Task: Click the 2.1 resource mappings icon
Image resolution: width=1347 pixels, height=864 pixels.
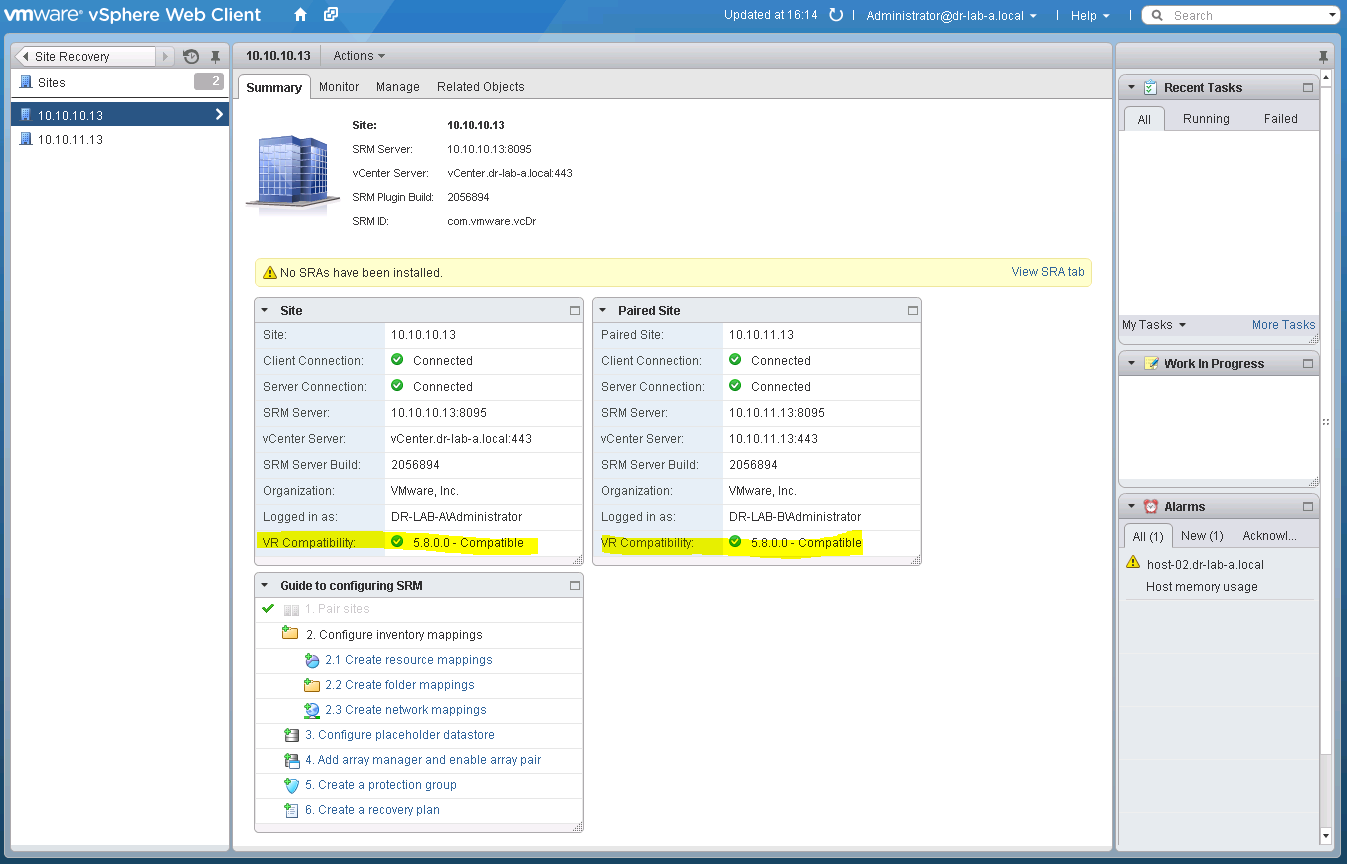Action: point(312,660)
